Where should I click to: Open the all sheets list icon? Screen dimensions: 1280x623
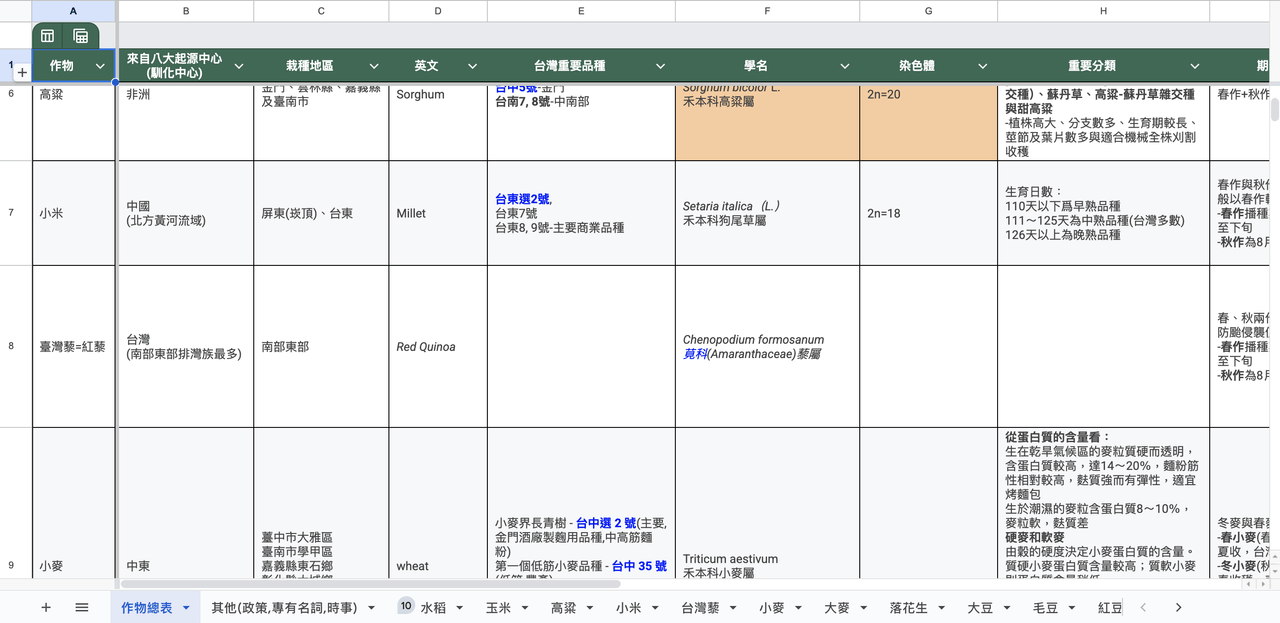[82, 607]
